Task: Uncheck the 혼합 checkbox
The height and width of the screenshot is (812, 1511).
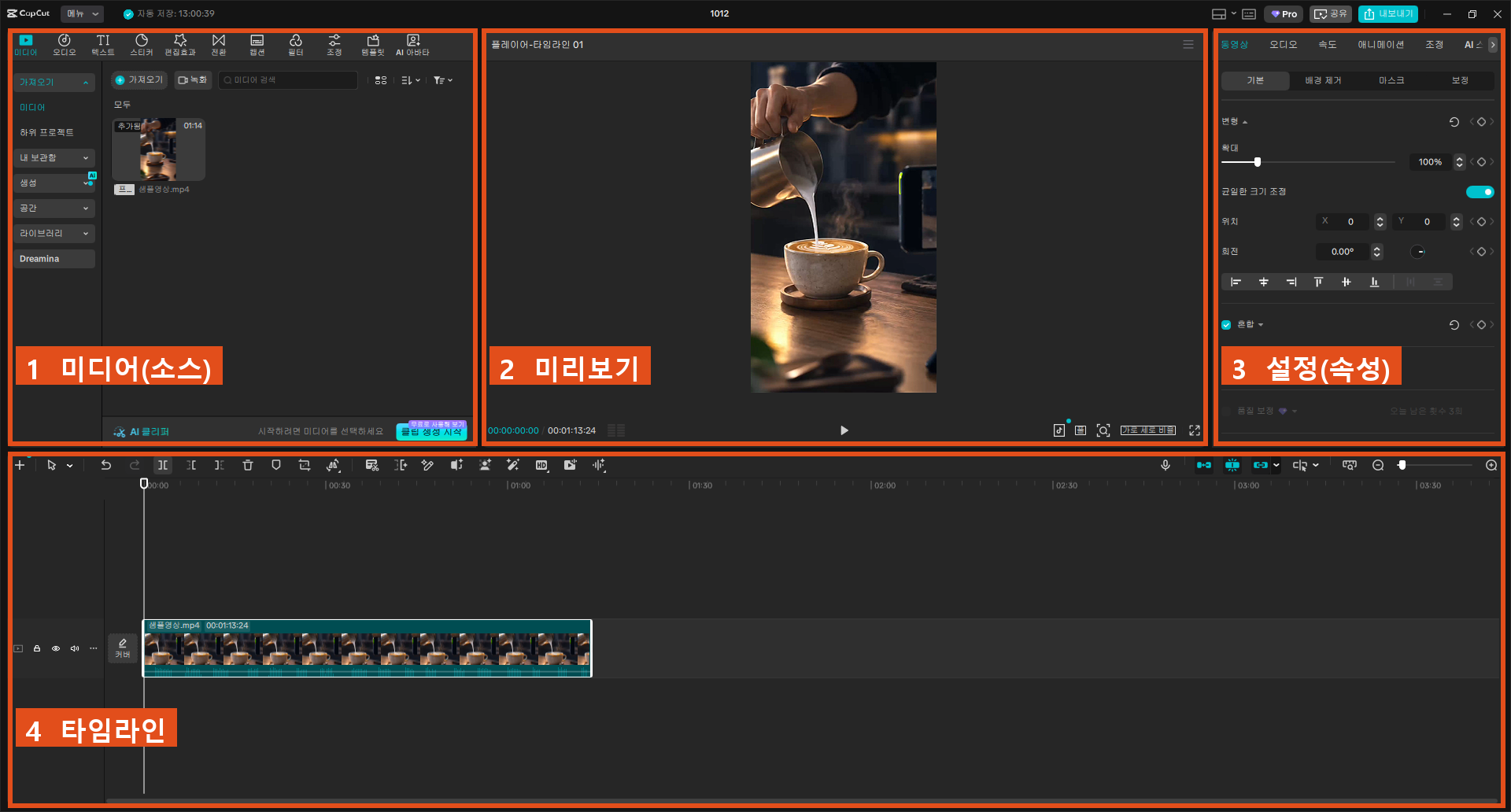Action: pos(1226,325)
